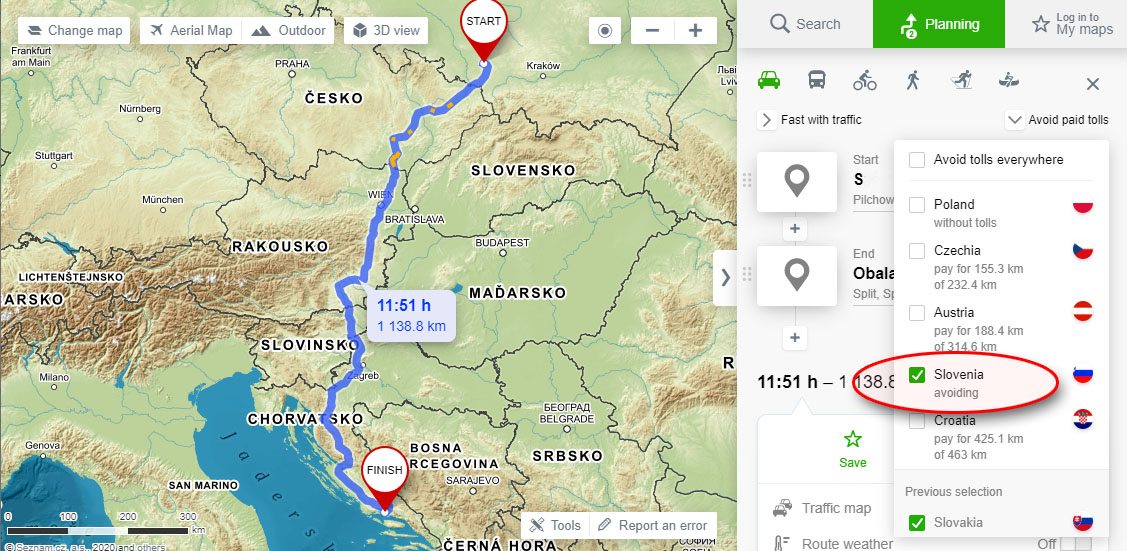Switch to the Search tab
This screenshot has height=551, width=1127.
point(805,24)
